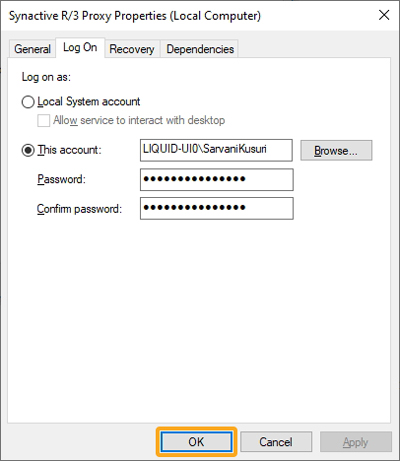400x461 pixels.
Task: Click the dialog title bar text
Action: pyautogui.click(x=135, y=16)
